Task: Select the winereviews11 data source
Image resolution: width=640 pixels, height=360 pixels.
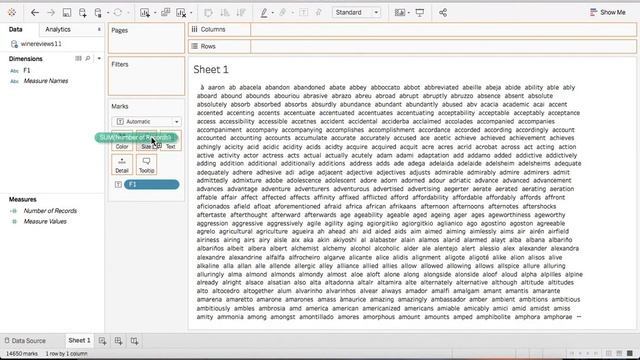Action: pos(41,44)
